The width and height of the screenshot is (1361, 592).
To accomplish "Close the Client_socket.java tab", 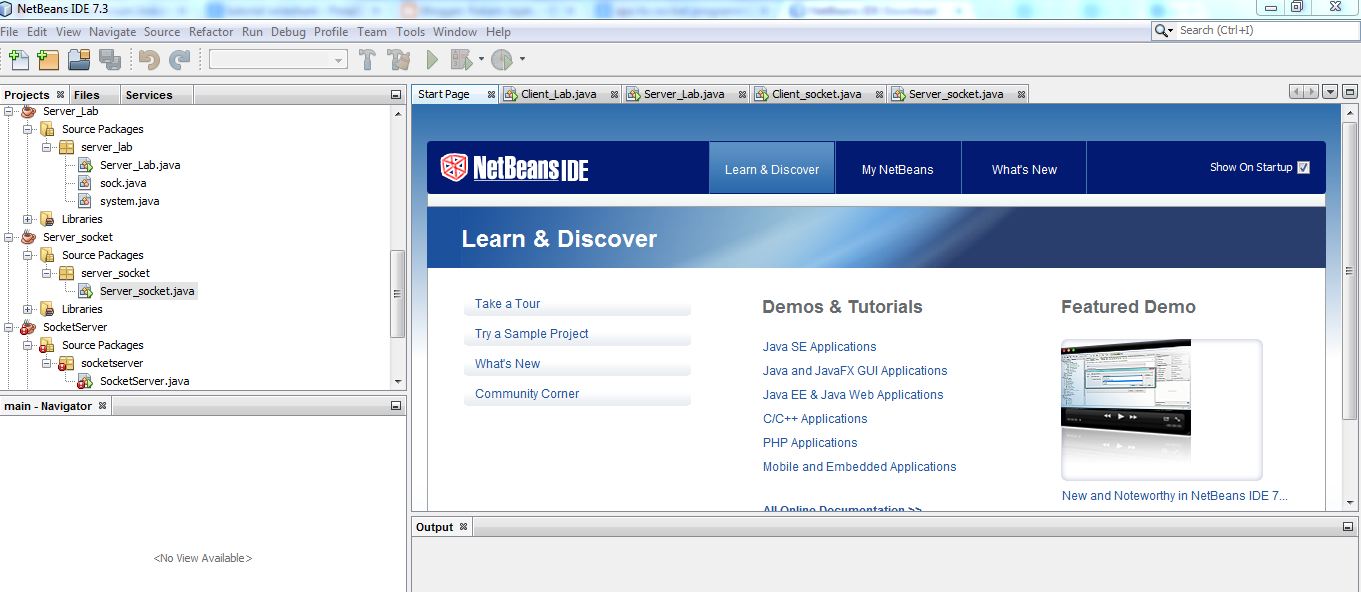I will pos(877,94).
